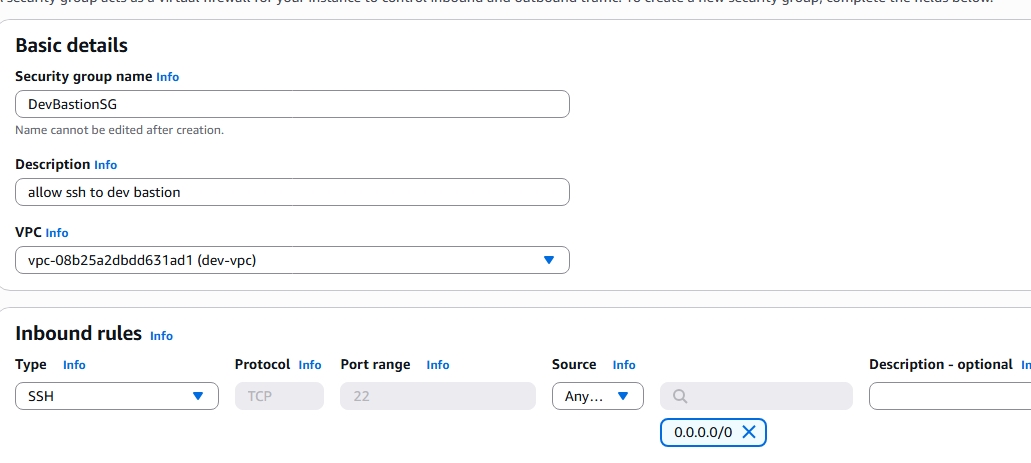Click the description field 'allow ssh to dev bastion'
The image size is (1031, 463).
coord(292,192)
